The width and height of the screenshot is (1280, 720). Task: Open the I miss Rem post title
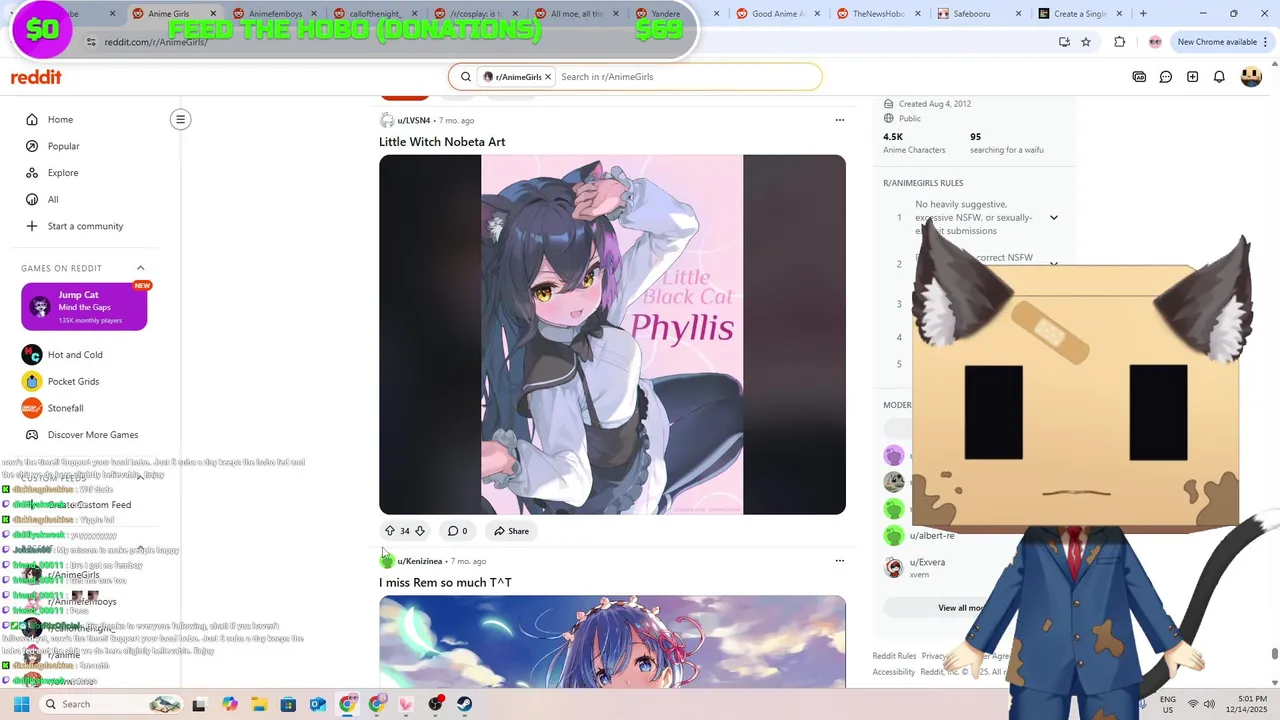[445, 583]
